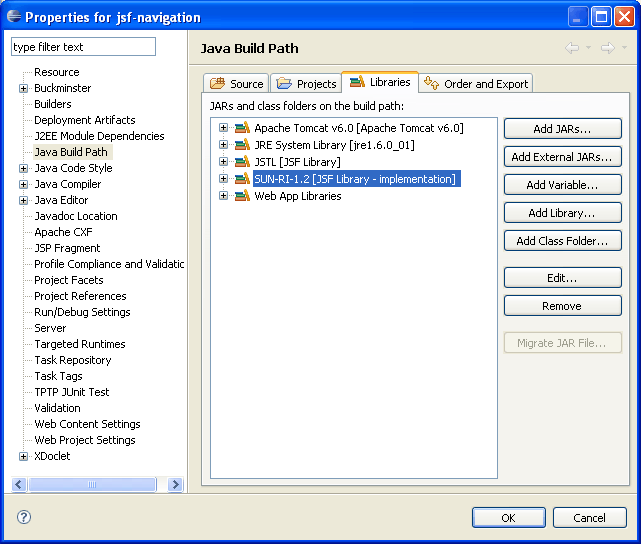Click the help question mark icon

tap(24, 517)
